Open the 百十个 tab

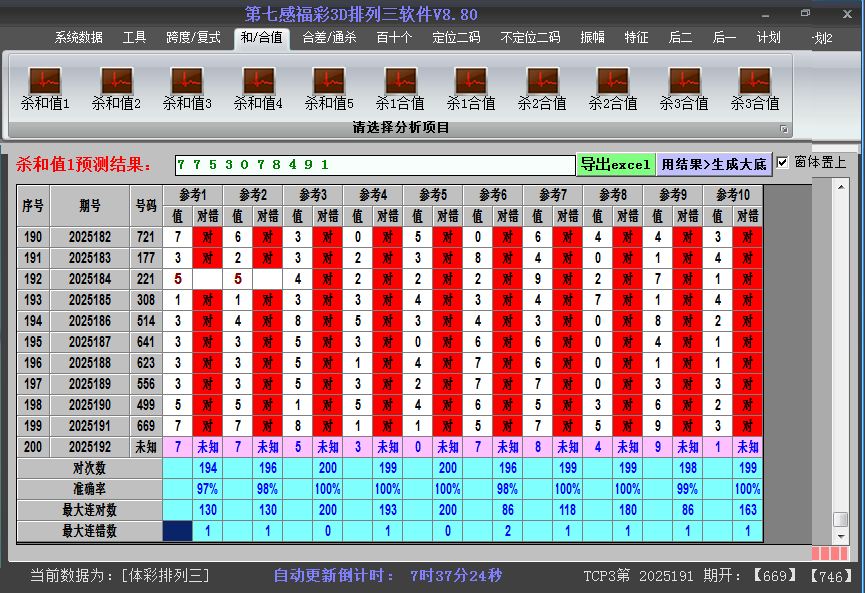pos(394,38)
